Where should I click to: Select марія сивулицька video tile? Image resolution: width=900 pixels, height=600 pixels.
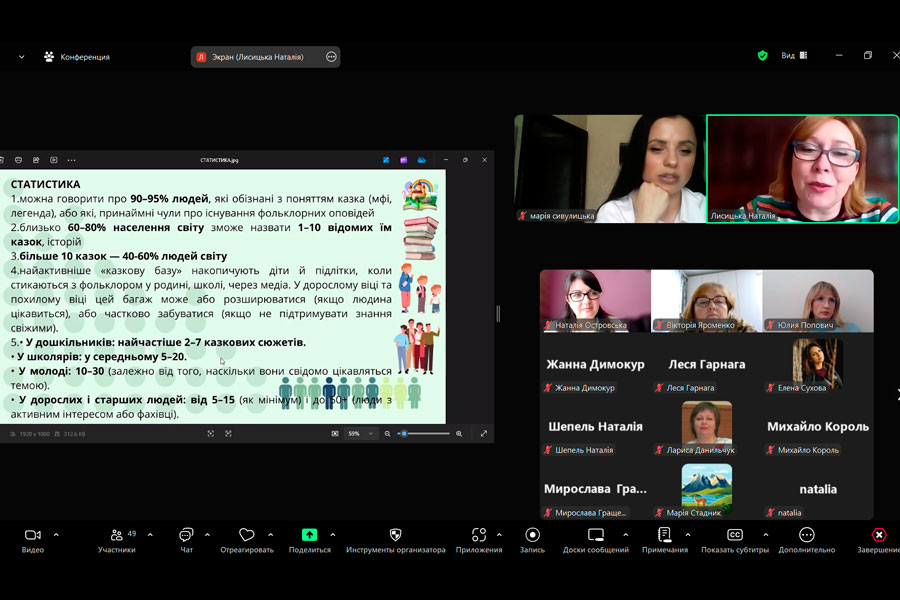pyautogui.click(x=610, y=169)
